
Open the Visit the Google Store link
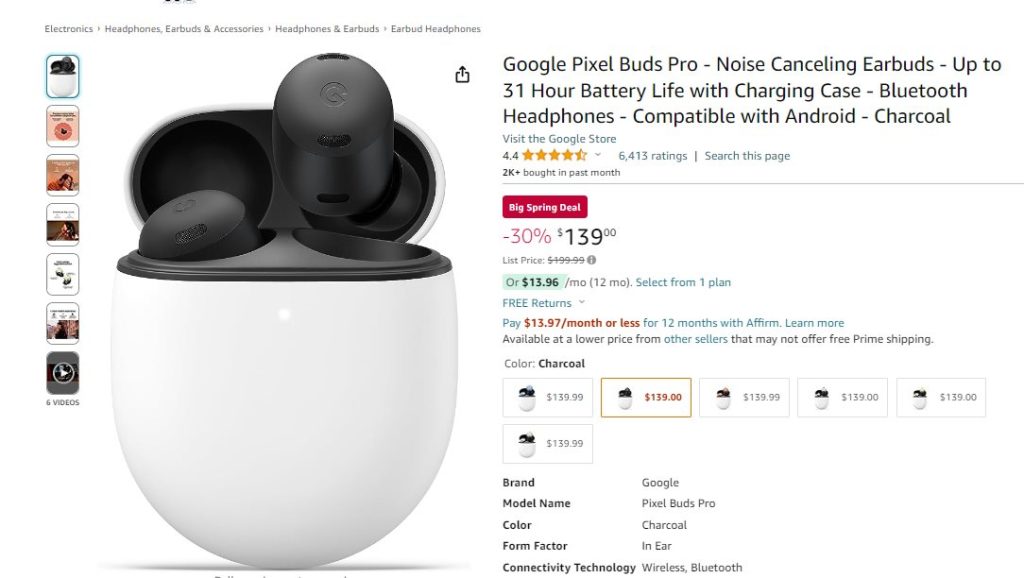[559, 138]
